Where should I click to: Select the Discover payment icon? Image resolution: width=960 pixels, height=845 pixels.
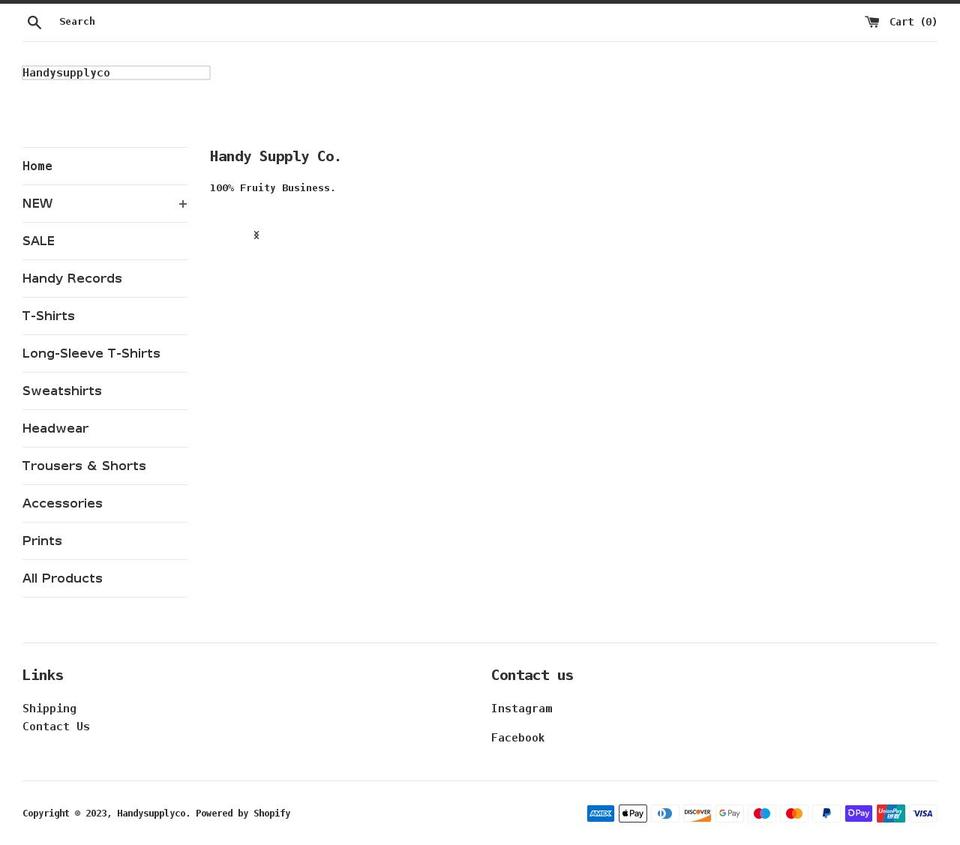point(697,813)
